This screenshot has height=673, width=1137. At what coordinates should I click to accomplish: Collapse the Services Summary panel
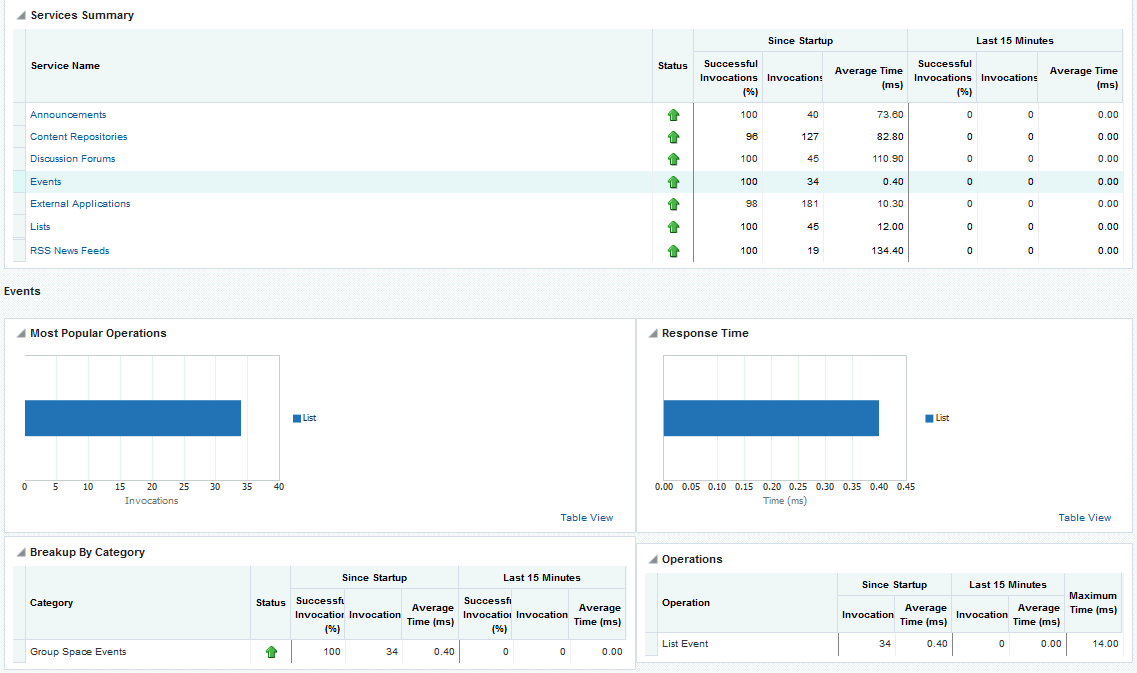coord(21,16)
